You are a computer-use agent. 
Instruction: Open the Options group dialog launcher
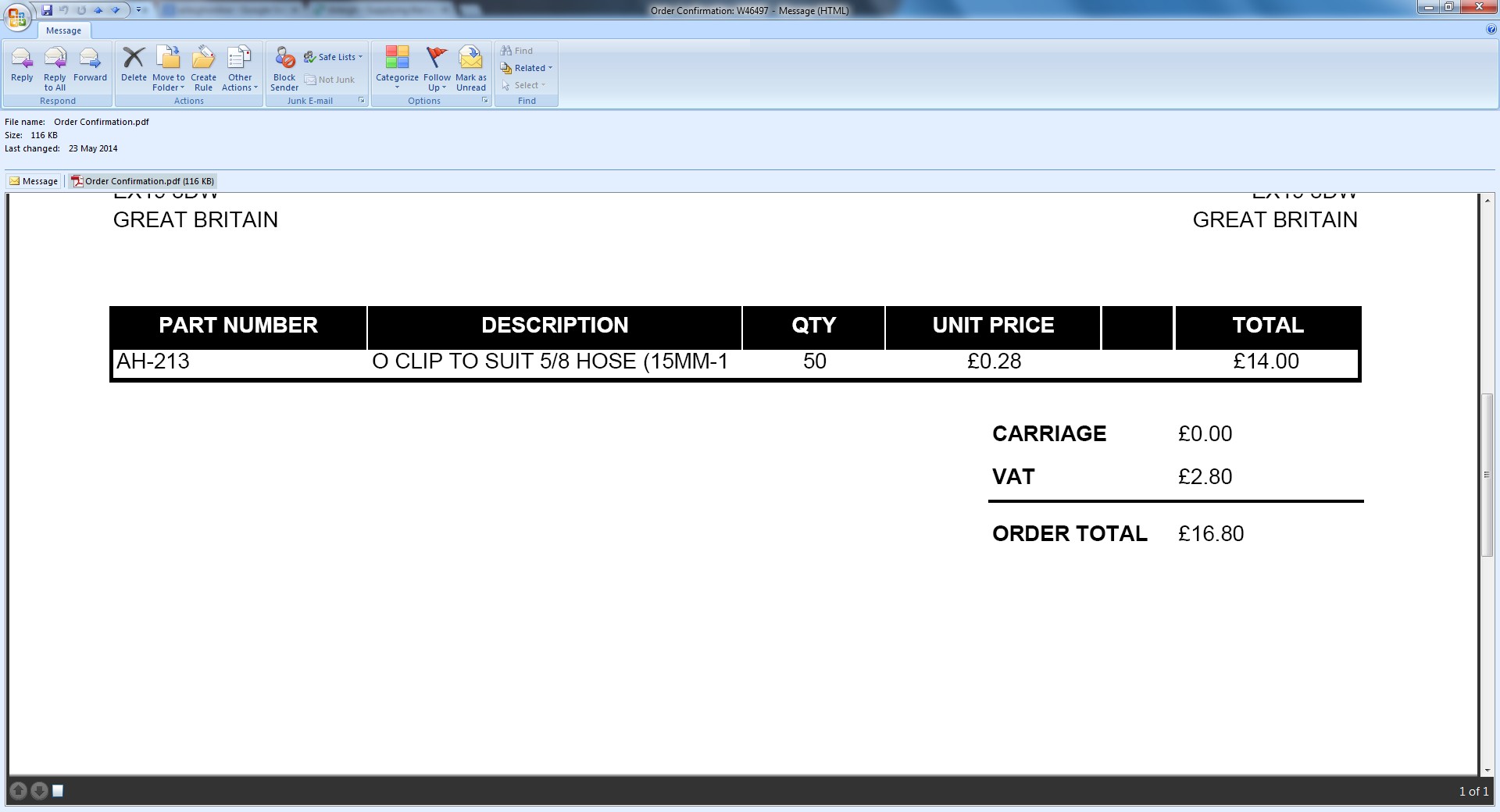(x=485, y=101)
